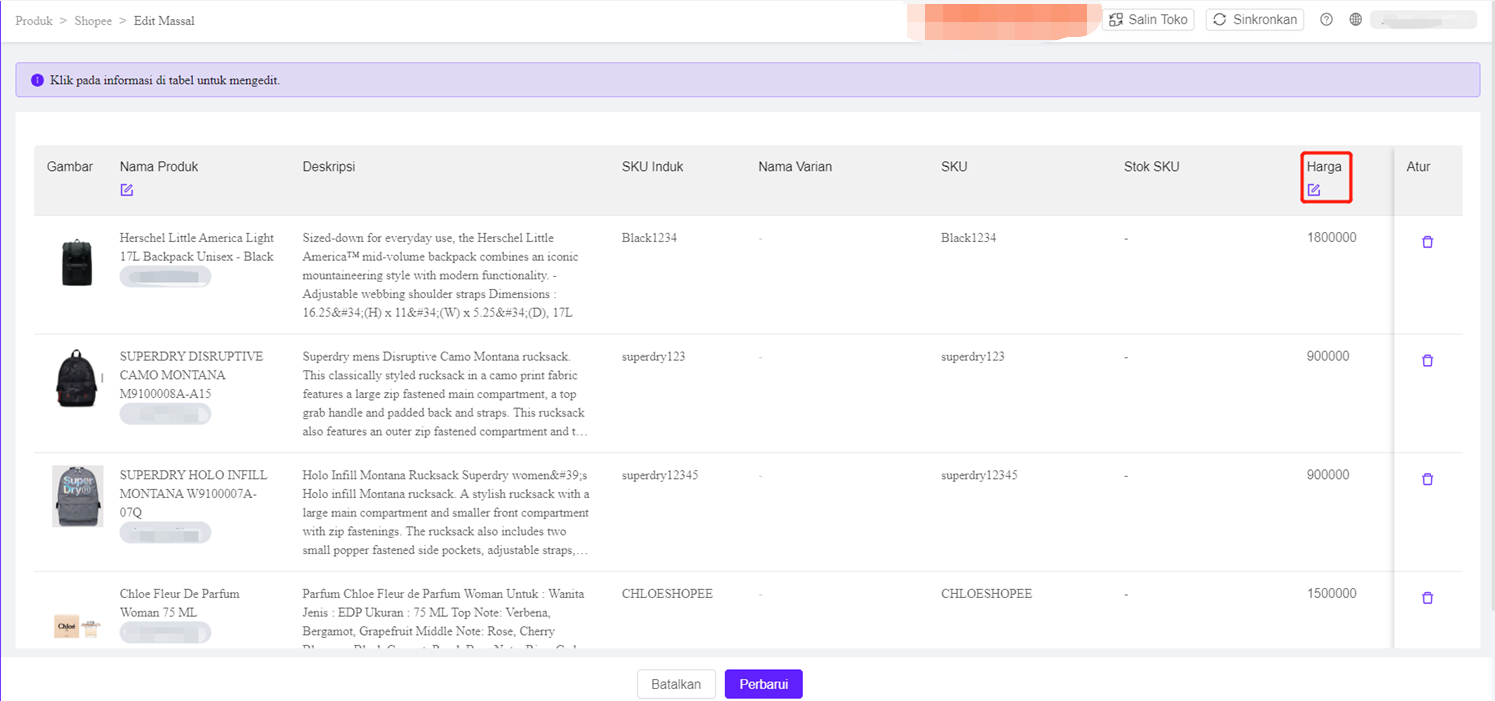Screen dimensions: 1495x701
Task: Open the Herschel black backpack thumbnail
Action: pos(77,262)
